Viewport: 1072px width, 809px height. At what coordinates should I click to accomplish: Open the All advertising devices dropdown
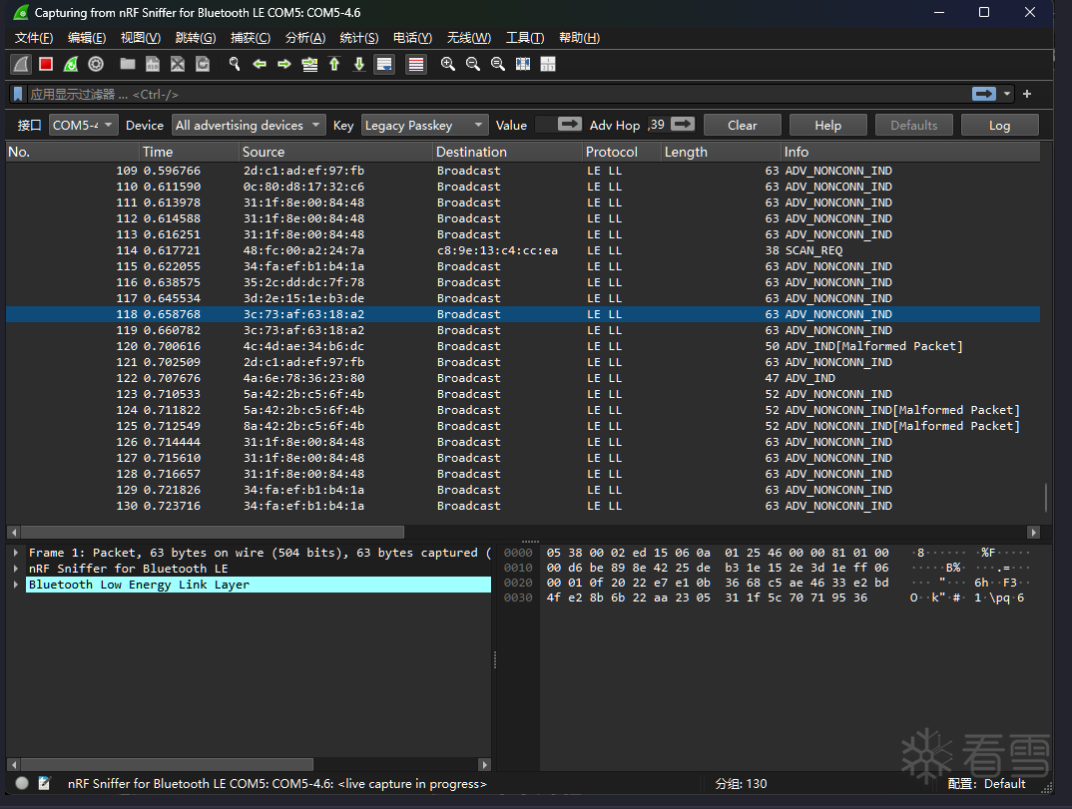[247, 125]
